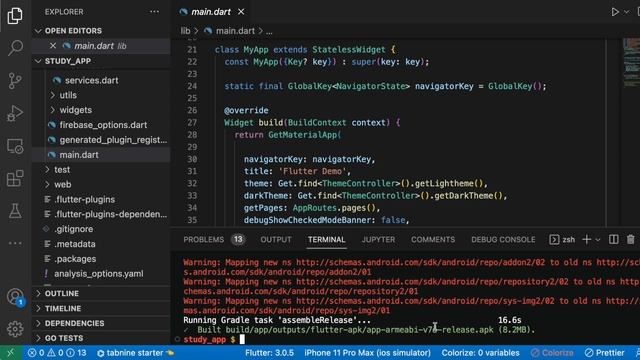Viewport: 640px width, 360px height.
Task: Open the Explorer view in activity bar
Action: pos(15,16)
